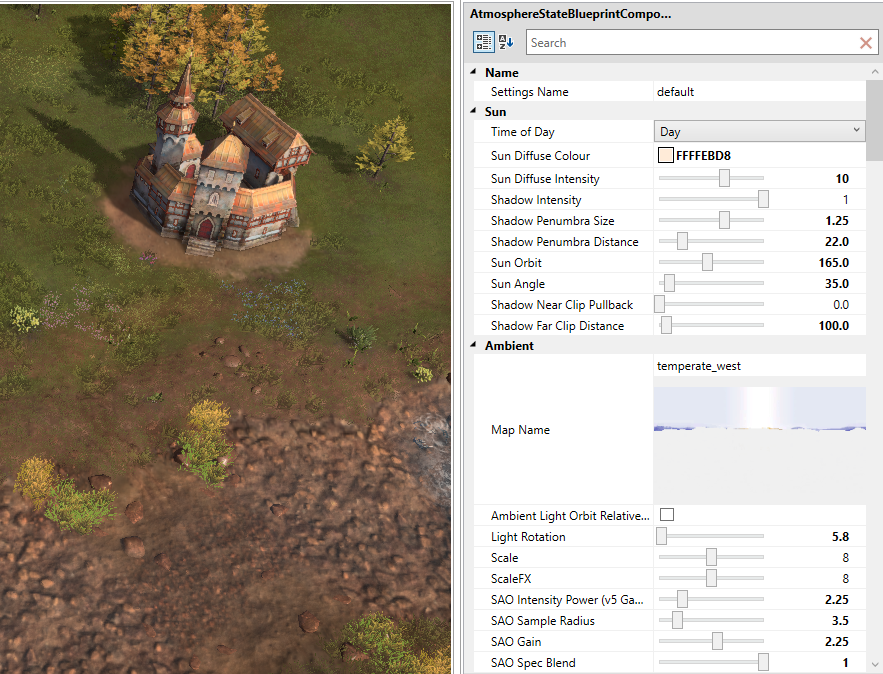Clear the property search box

point(866,43)
